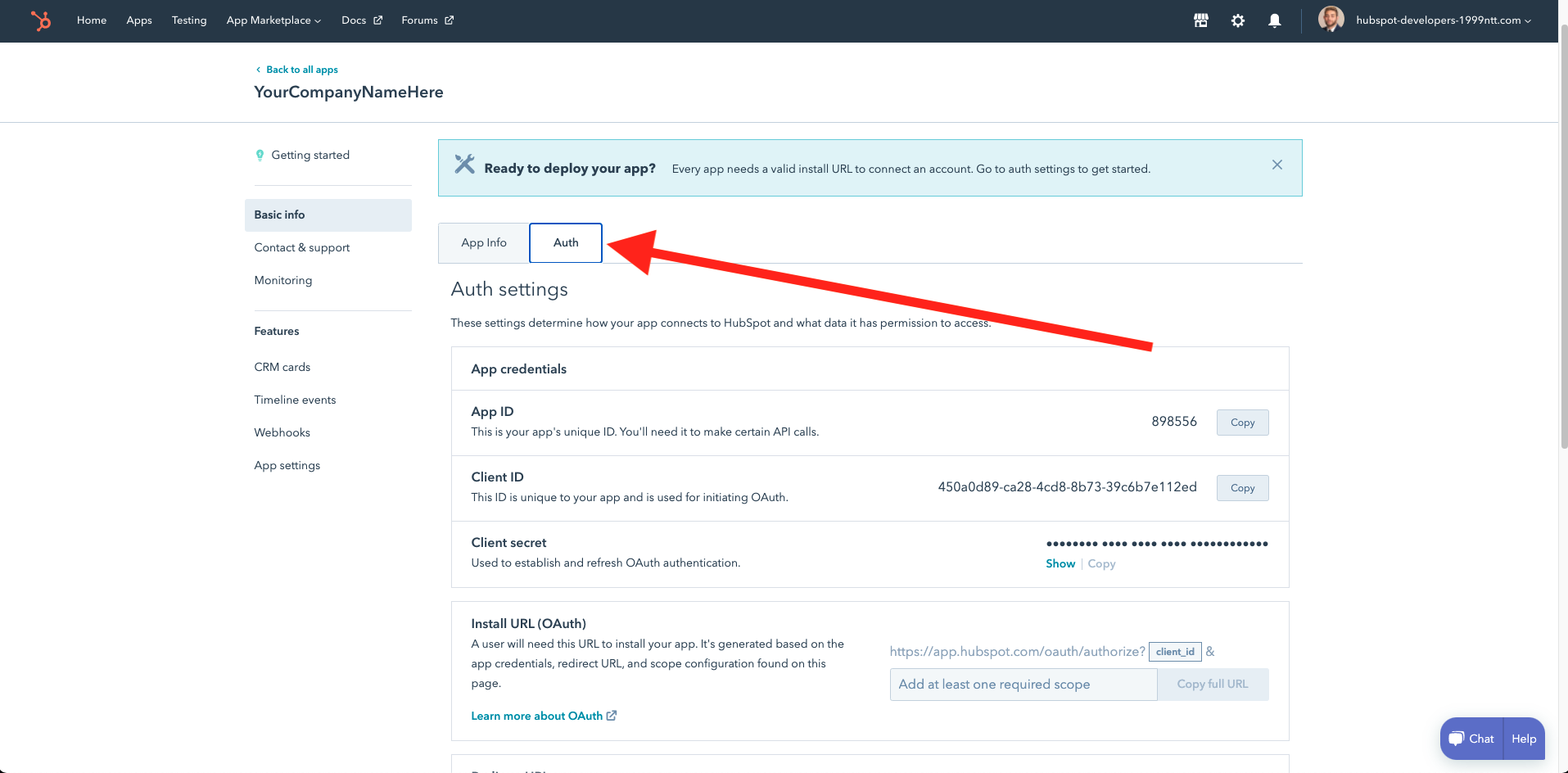
Task: Click the Install URL (OAuth) heading
Action: point(529,623)
